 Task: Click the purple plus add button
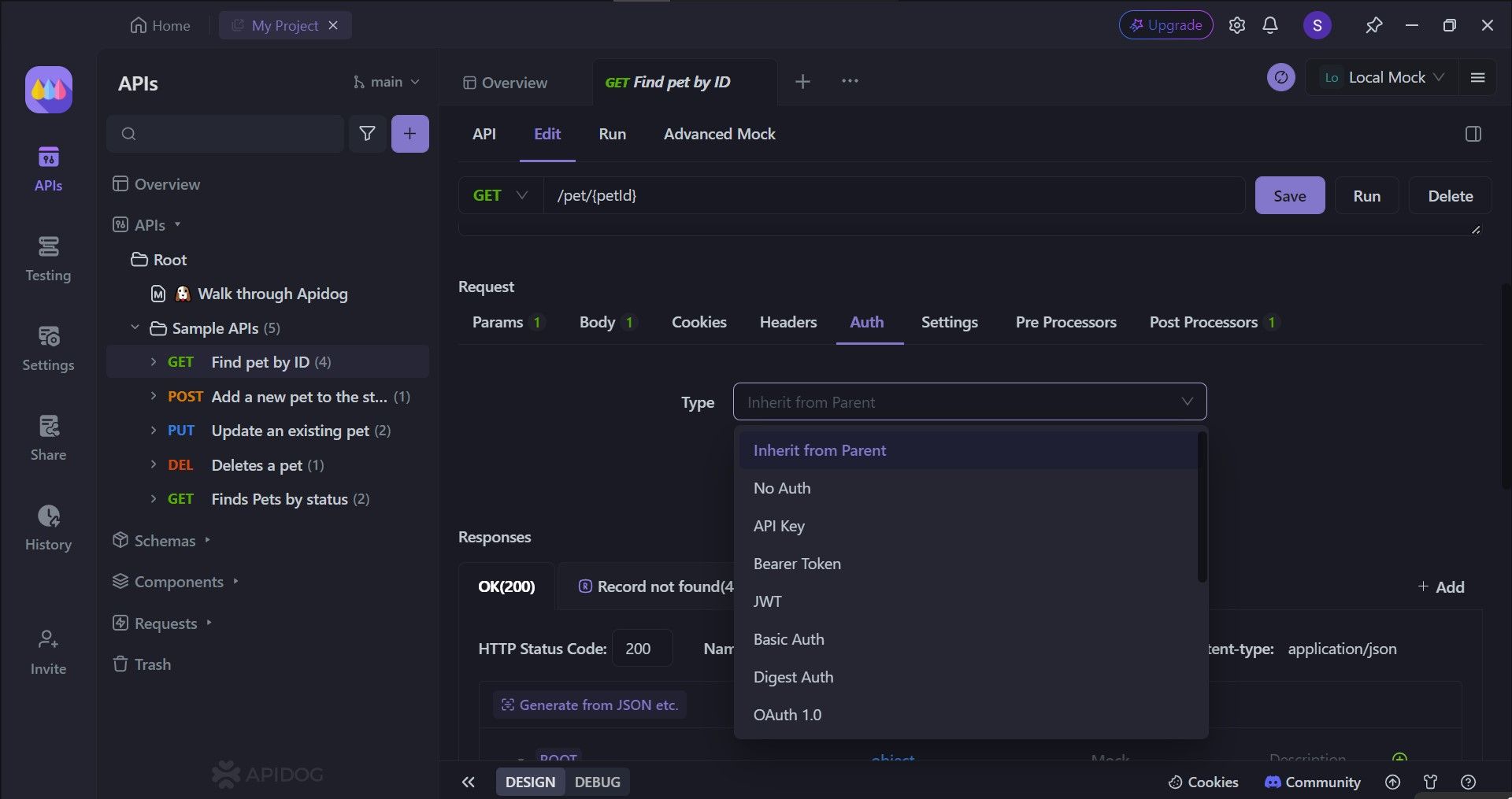[x=409, y=134]
